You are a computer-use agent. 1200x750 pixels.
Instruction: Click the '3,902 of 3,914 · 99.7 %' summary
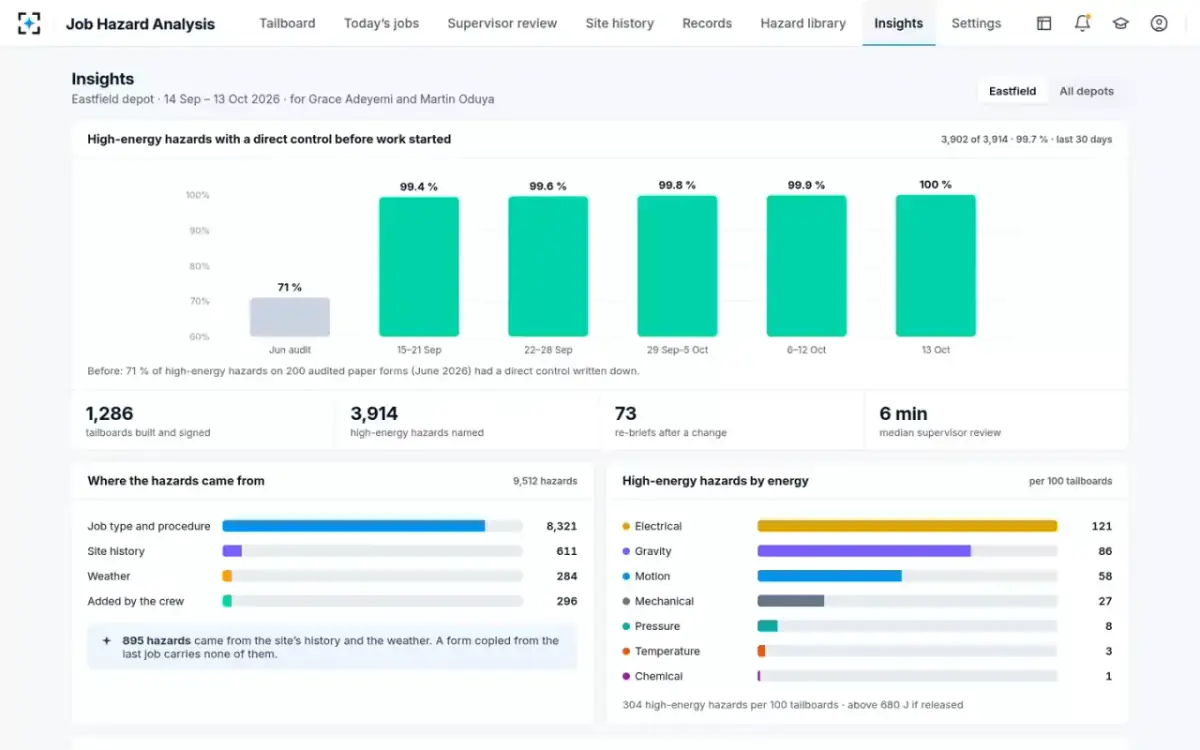coord(994,140)
